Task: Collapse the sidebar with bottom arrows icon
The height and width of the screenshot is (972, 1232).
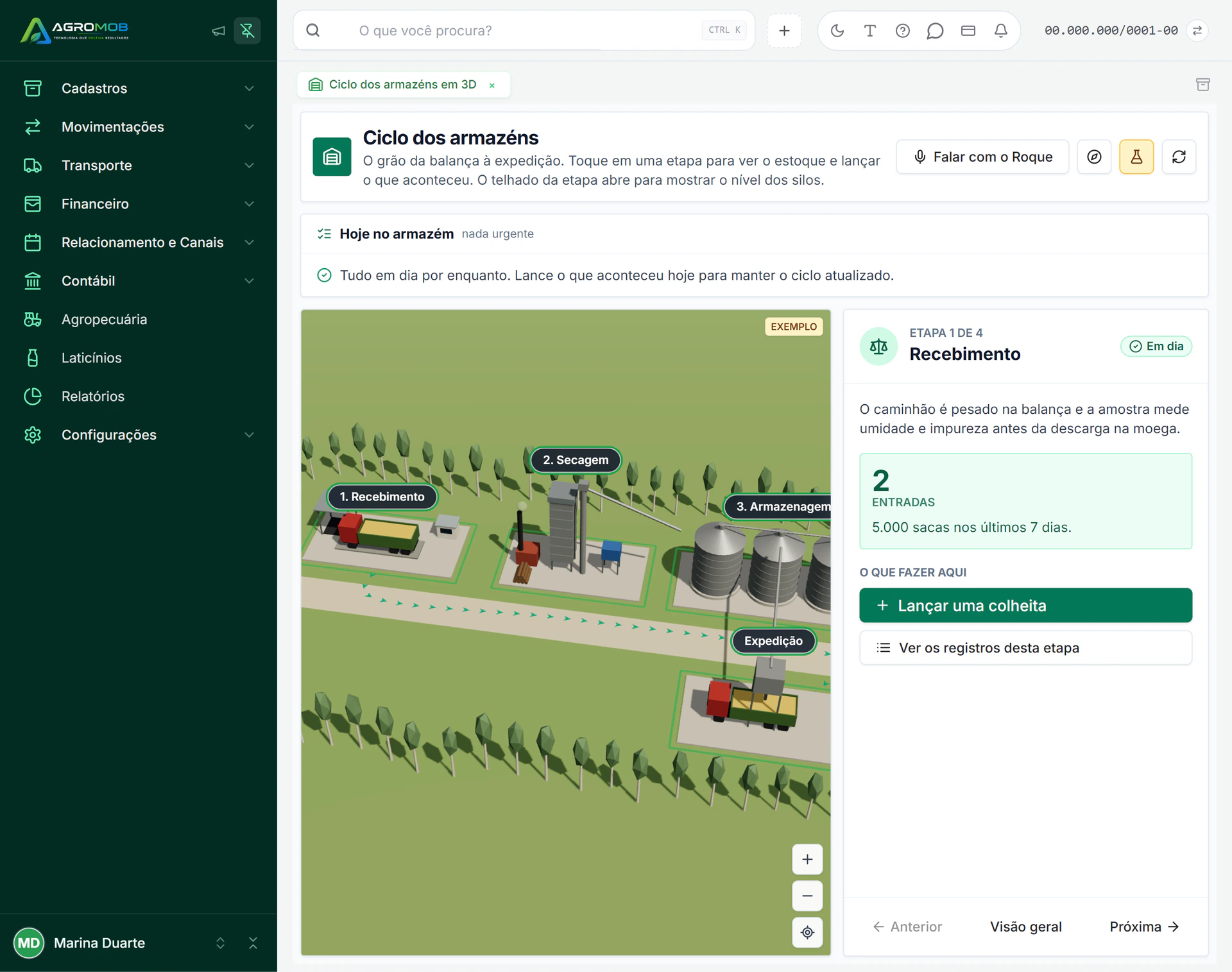Action: tap(253, 942)
